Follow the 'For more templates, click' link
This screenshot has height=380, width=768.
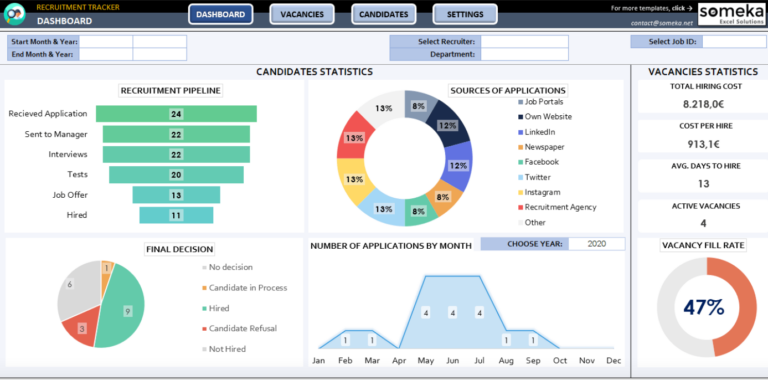[x=651, y=8]
